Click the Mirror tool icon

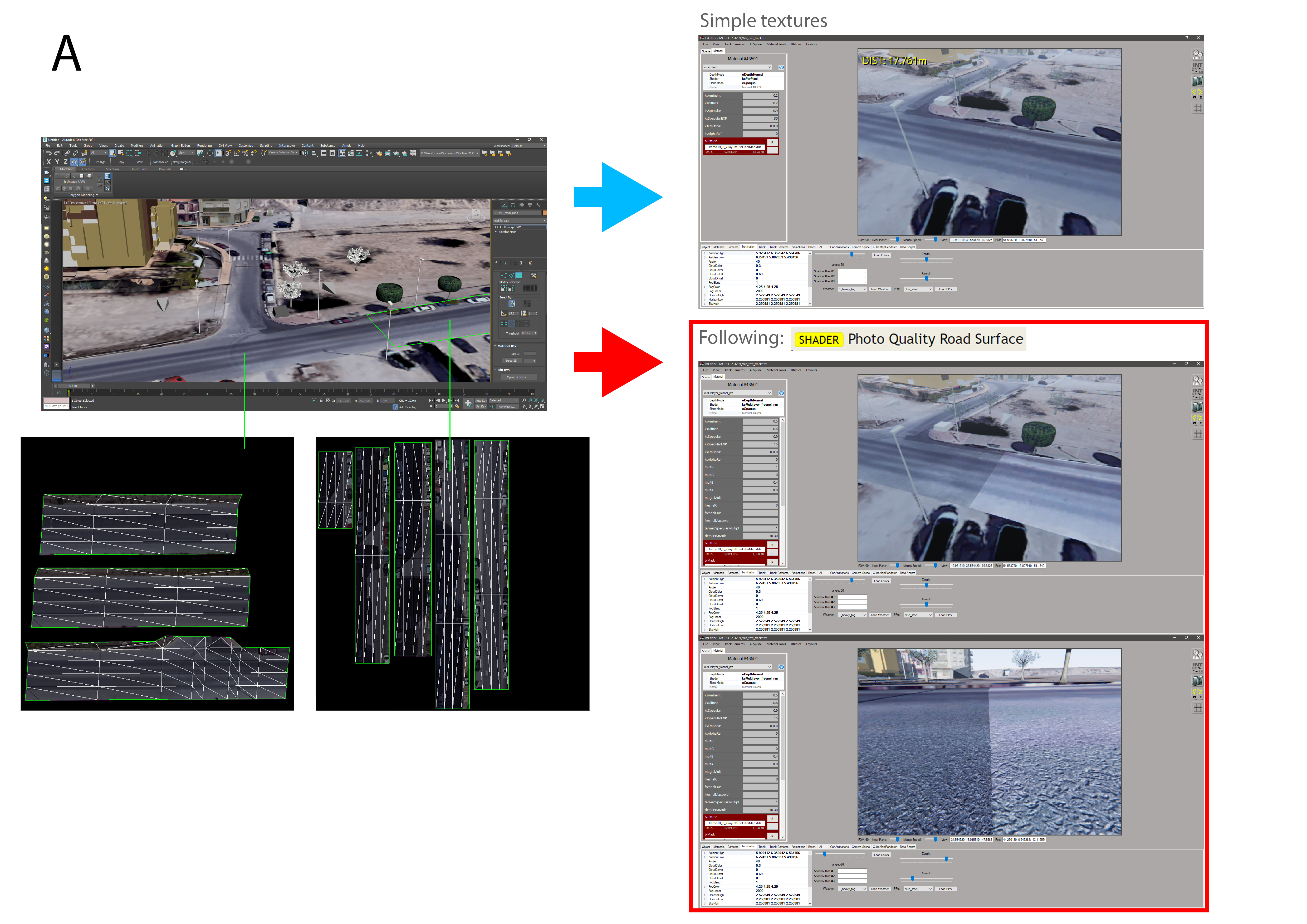tap(305, 153)
